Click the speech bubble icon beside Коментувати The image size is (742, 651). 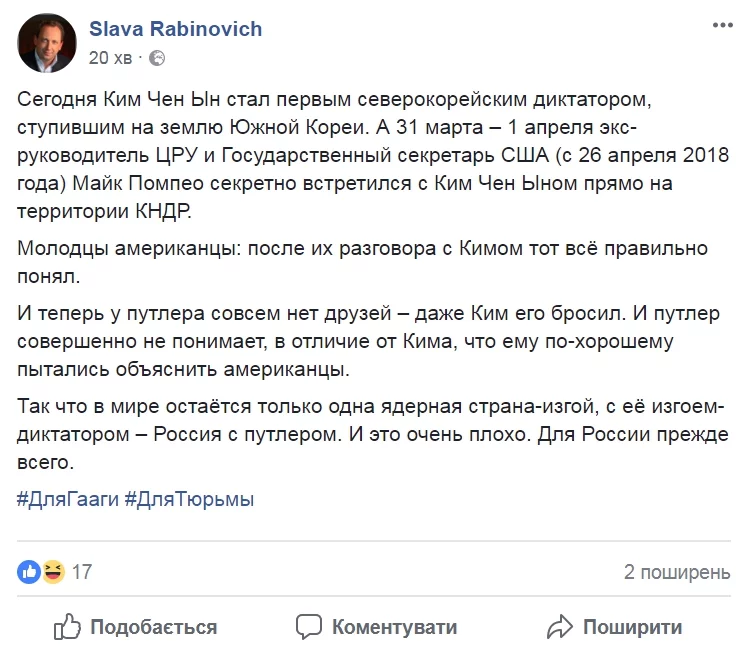[x=311, y=628]
